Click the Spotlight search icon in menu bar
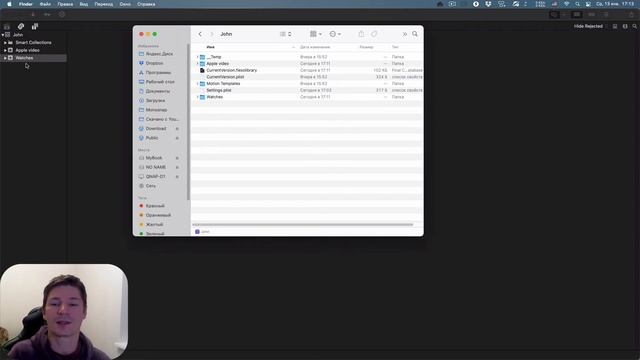Image resolution: width=640 pixels, height=360 pixels. (x=578, y=4)
